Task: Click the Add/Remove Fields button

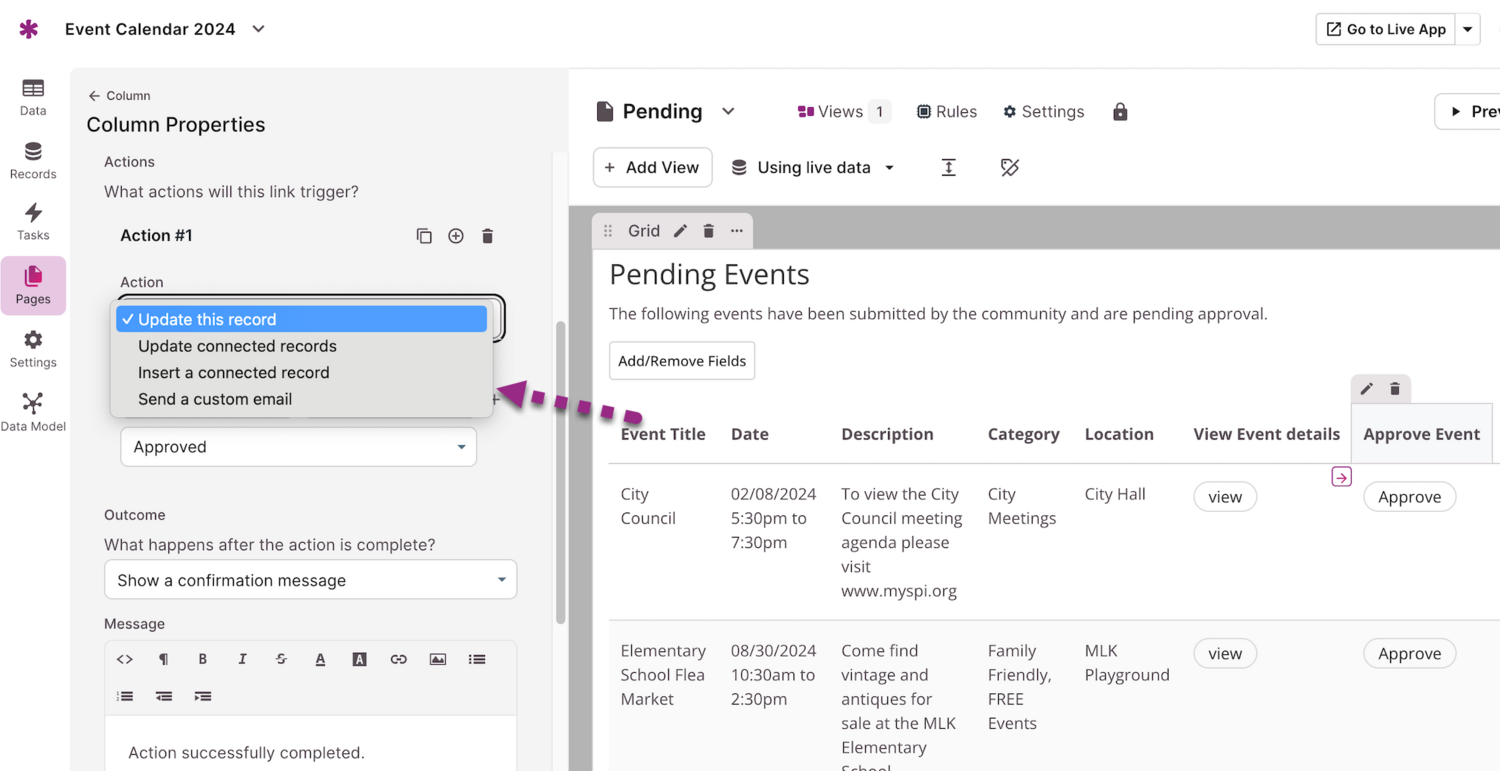Action: pyautogui.click(x=682, y=361)
